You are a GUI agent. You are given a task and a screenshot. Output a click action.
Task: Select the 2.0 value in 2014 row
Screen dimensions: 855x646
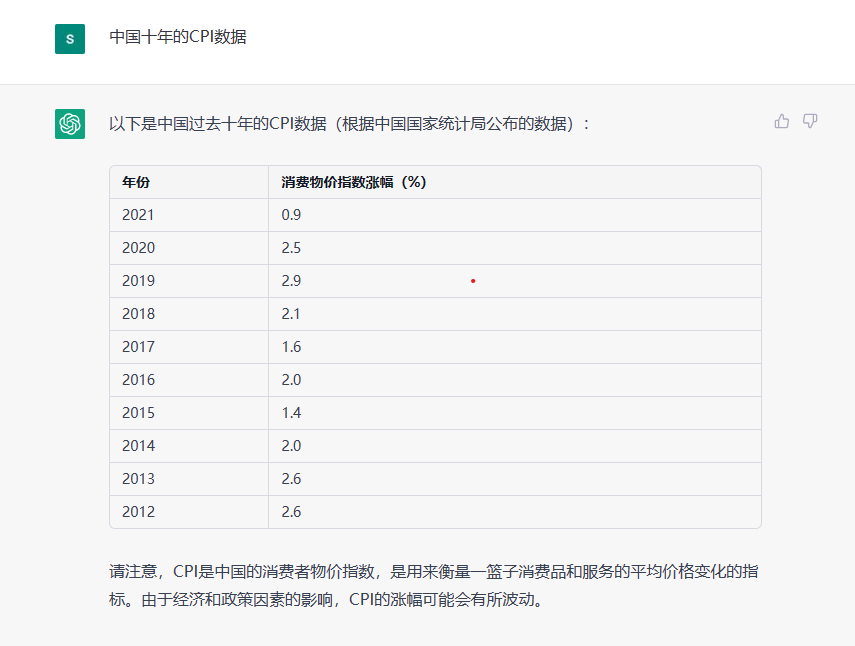(515, 446)
